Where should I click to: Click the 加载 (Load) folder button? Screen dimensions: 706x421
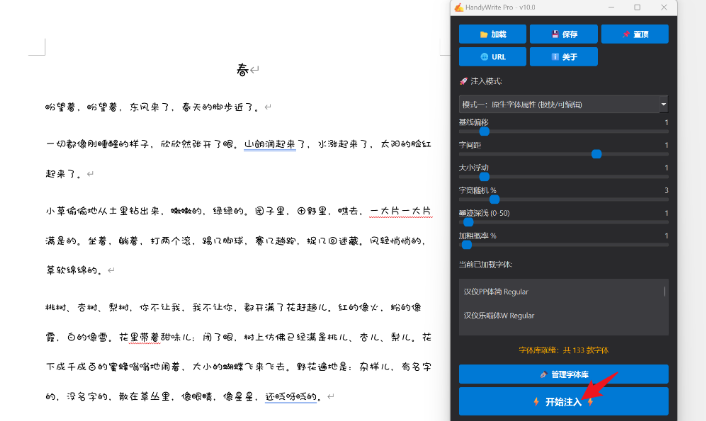(x=492, y=34)
